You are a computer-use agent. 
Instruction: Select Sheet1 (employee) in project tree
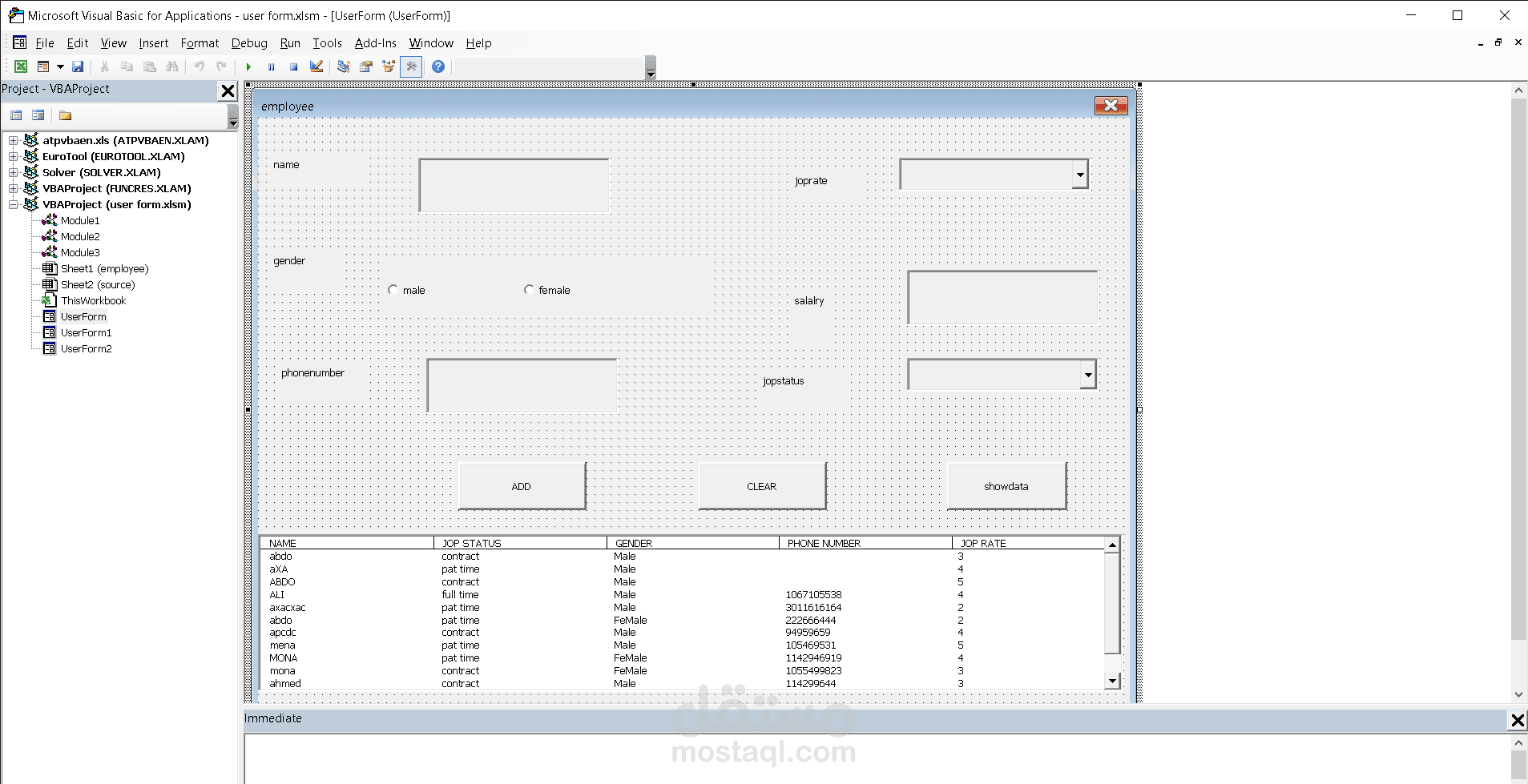105,268
